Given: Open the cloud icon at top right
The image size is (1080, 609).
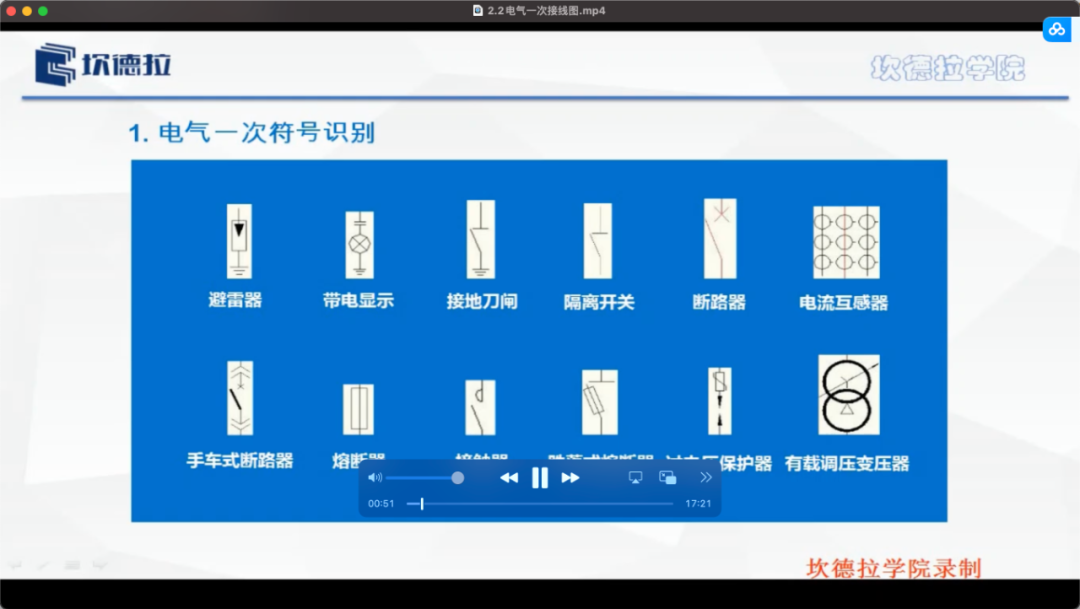Looking at the screenshot, I should (x=1057, y=30).
